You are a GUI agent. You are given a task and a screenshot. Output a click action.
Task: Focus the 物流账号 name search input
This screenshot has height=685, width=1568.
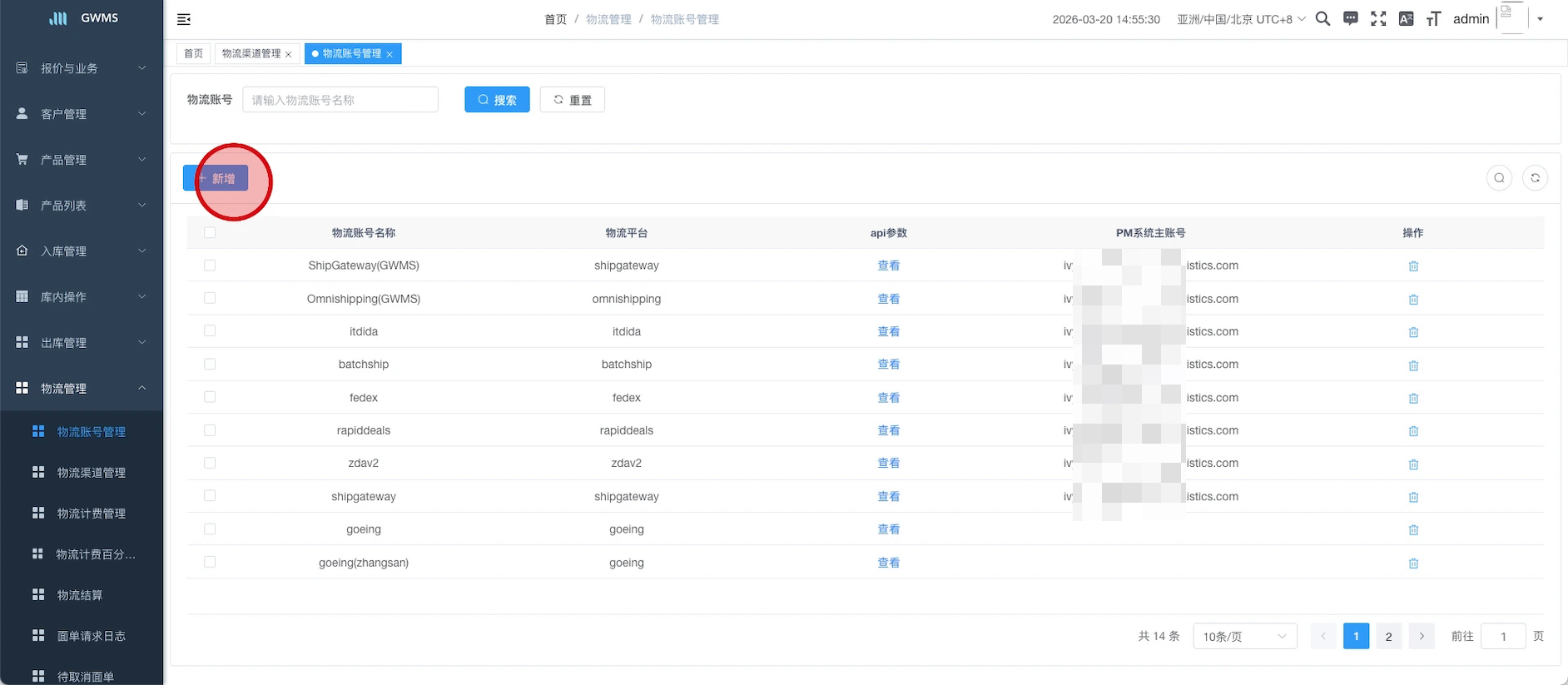pyautogui.click(x=340, y=100)
